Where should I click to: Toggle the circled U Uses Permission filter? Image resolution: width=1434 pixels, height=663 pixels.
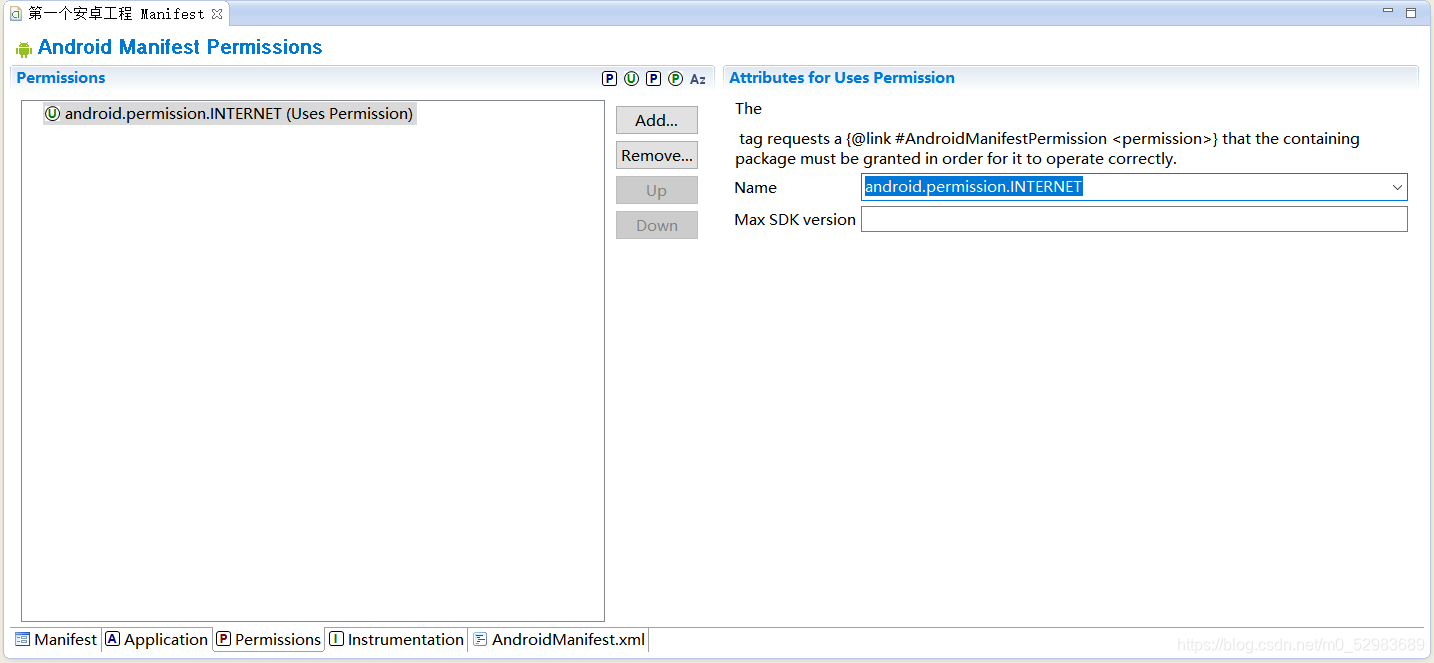pyautogui.click(x=631, y=79)
